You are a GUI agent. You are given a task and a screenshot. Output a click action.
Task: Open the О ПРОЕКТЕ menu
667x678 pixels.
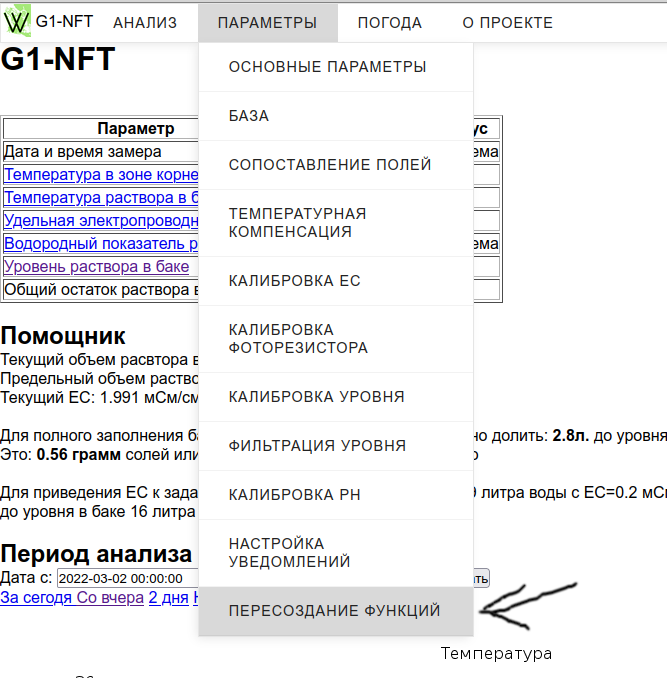[507, 23]
